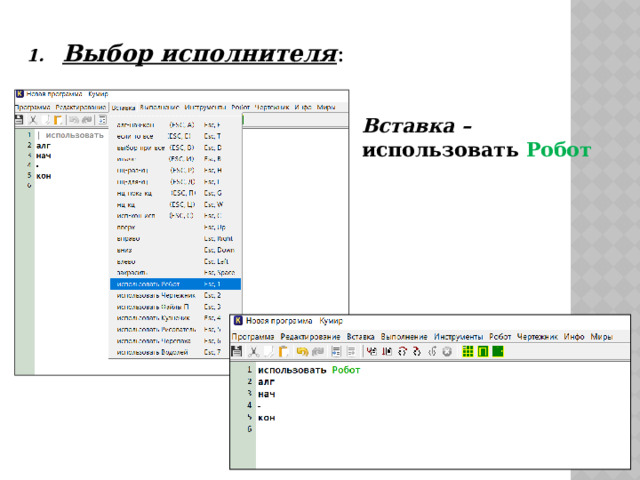
Task: Click empty line 6 in lower code editor
Action: [x=443, y=429]
